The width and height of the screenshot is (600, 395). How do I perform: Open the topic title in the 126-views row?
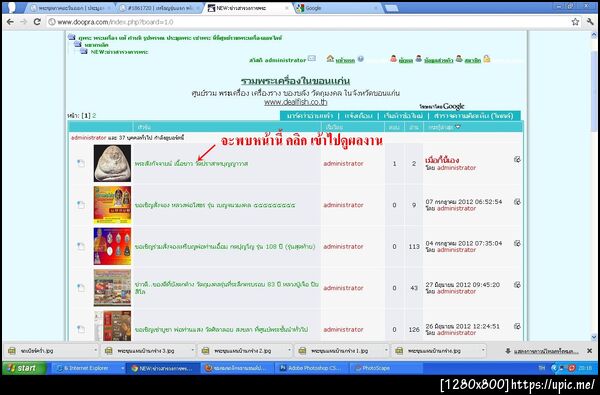click(222, 330)
